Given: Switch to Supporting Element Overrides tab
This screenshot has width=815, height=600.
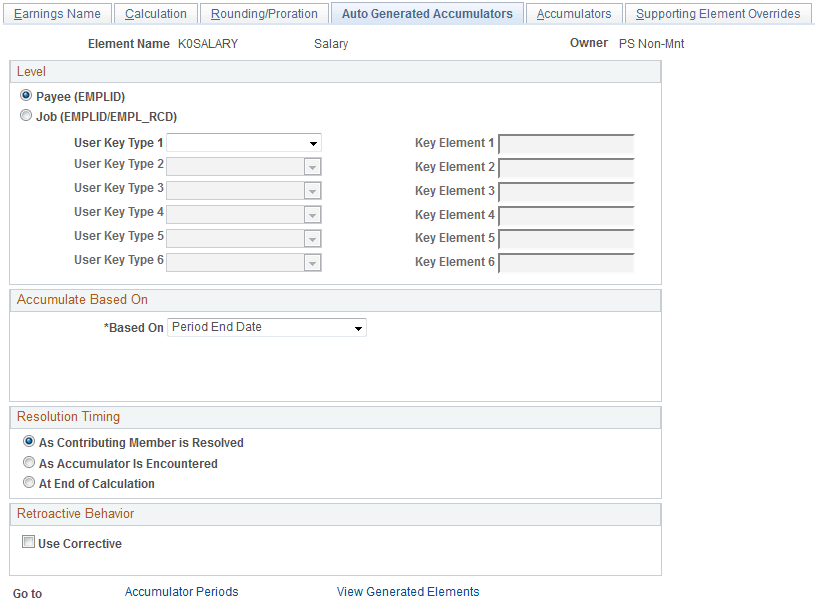Looking at the screenshot, I should click(x=713, y=13).
